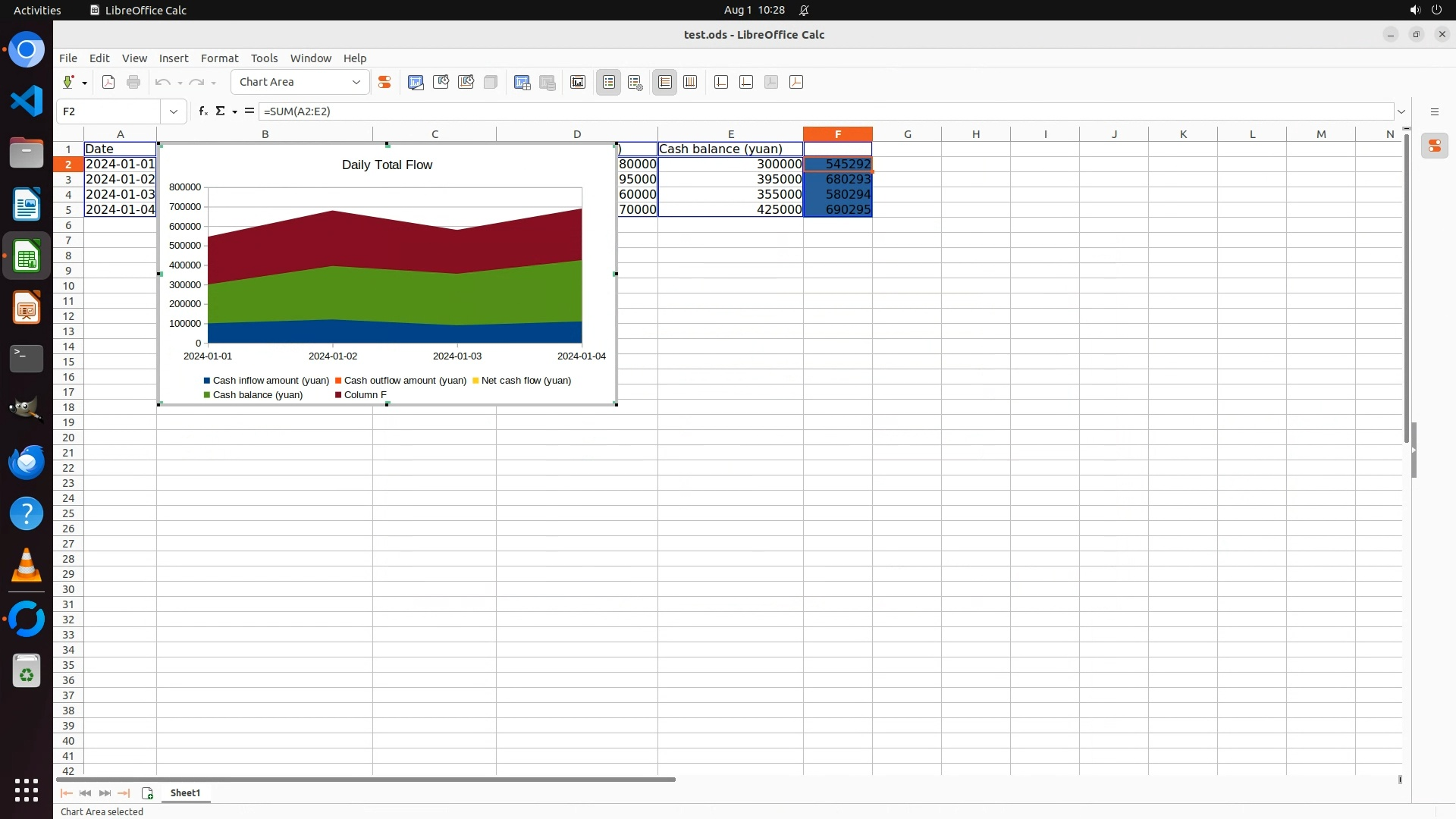Image resolution: width=1456 pixels, height=819 pixels.
Task: Toggle vertical grids button
Action: (x=690, y=82)
